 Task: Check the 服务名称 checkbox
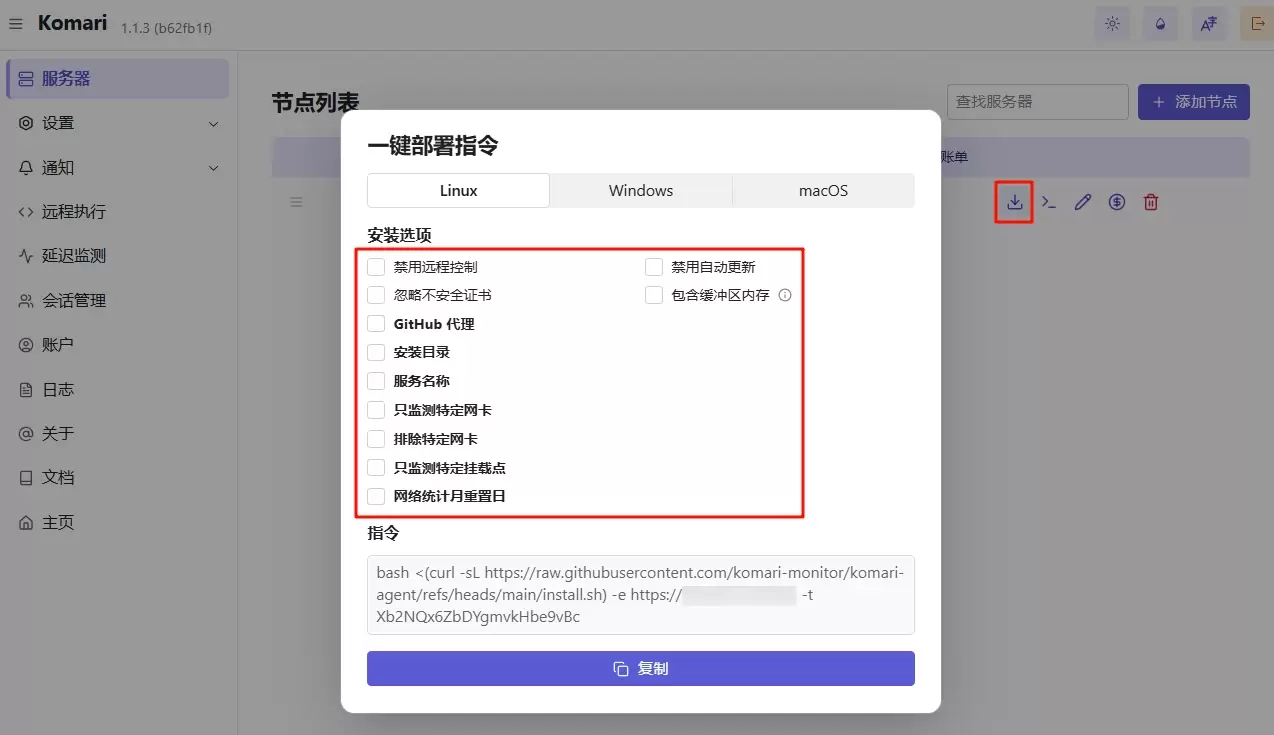[x=376, y=381]
